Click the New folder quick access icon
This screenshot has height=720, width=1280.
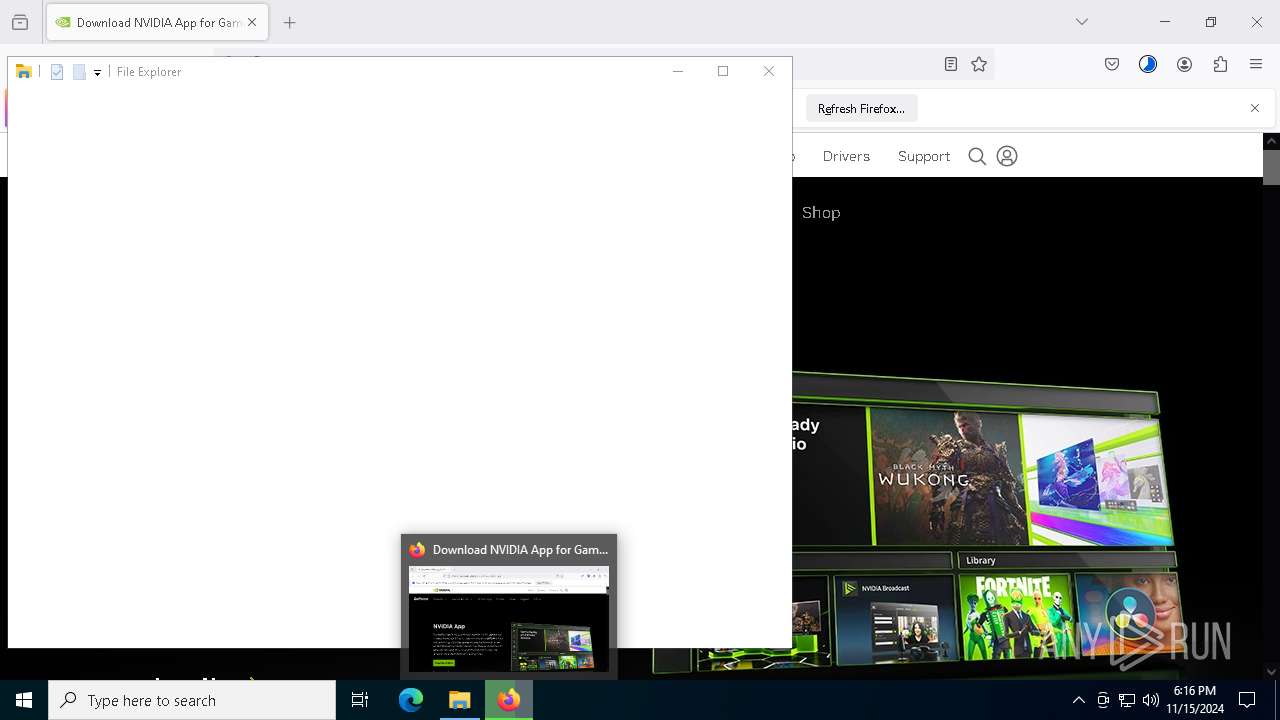[79, 72]
